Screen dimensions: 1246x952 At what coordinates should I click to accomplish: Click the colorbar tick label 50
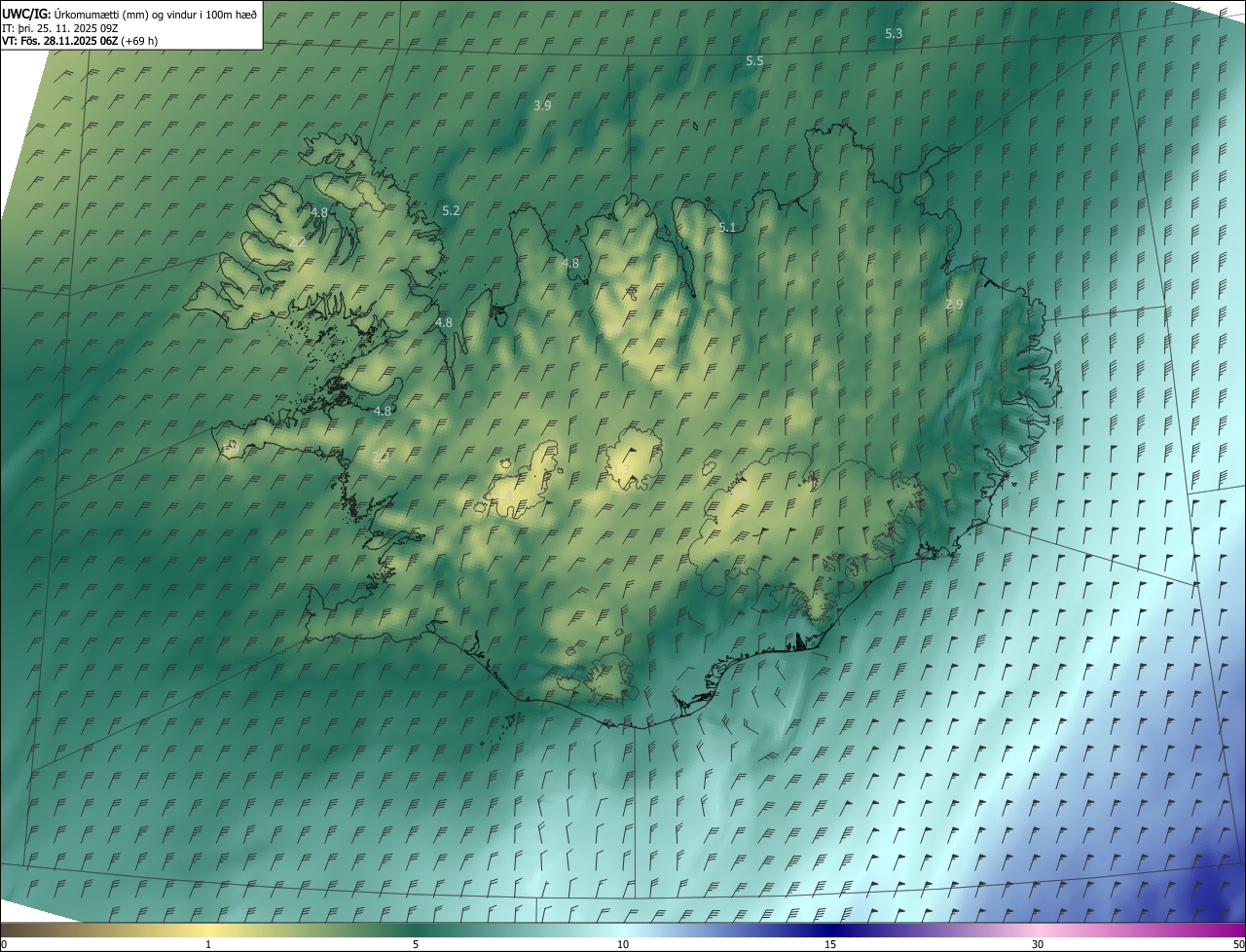click(1238, 944)
